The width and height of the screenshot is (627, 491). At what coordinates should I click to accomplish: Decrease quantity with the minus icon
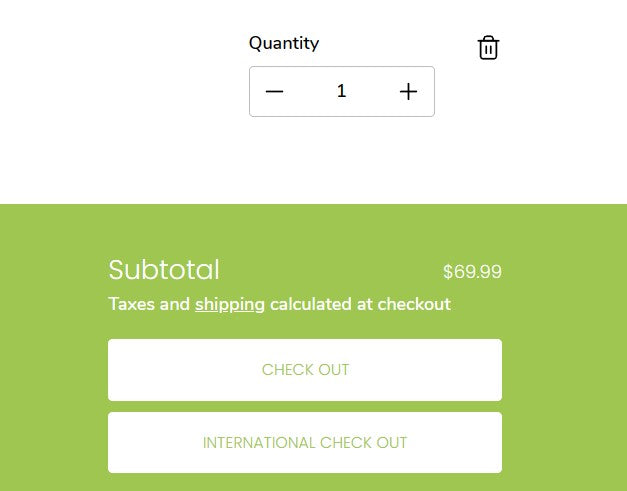tap(275, 92)
